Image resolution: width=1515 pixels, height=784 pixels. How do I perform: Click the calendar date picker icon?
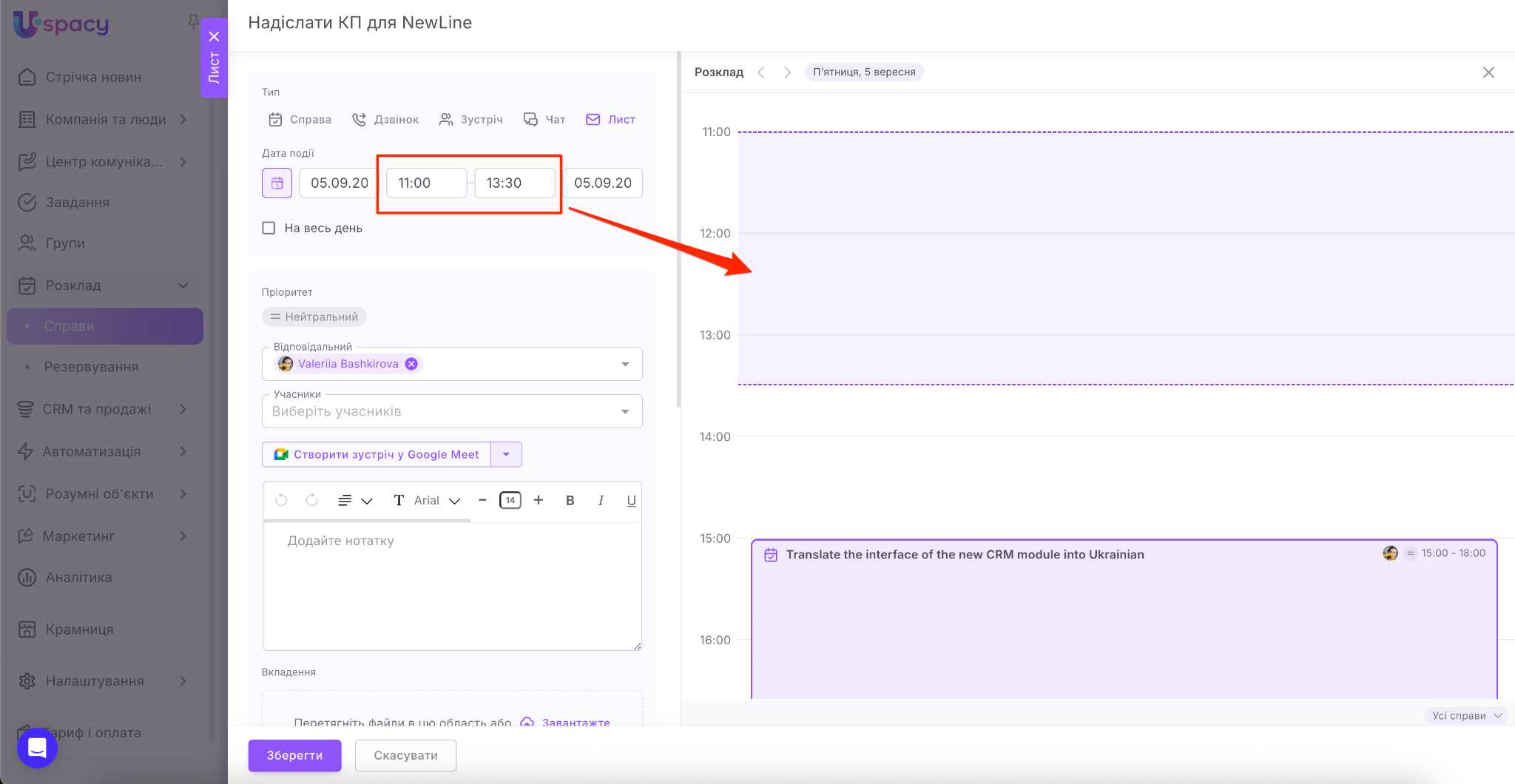coord(277,183)
